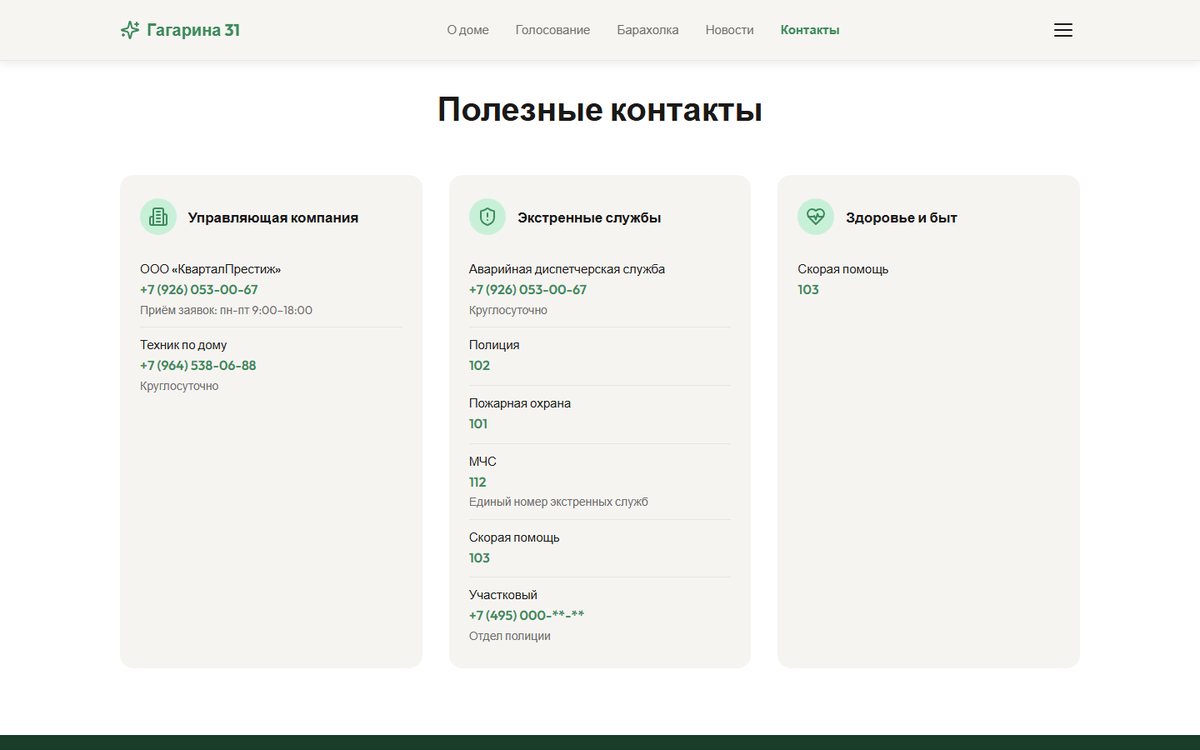
Task: Open the hamburger menu icon
Action: point(1063,30)
